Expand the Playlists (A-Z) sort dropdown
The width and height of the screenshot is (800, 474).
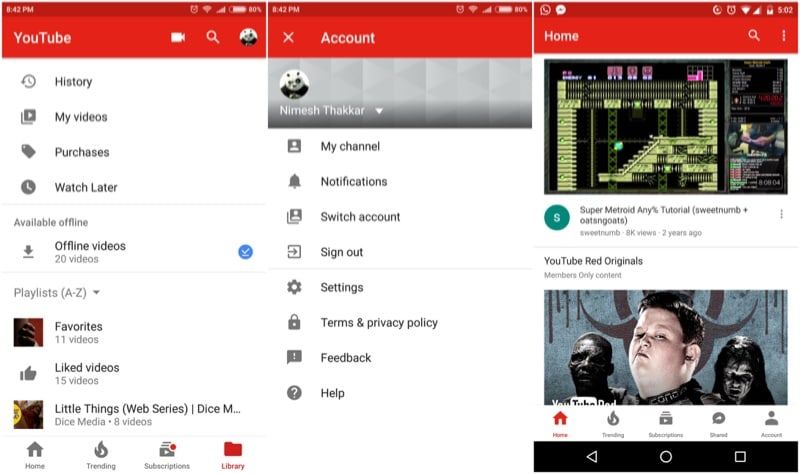click(x=96, y=293)
